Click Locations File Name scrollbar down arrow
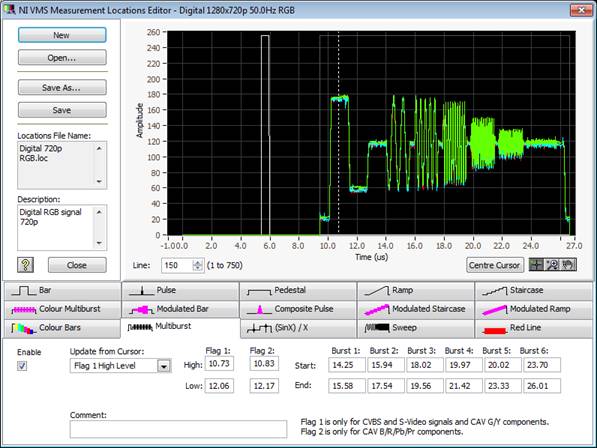The image size is (597, 448). tap(100, 182)
